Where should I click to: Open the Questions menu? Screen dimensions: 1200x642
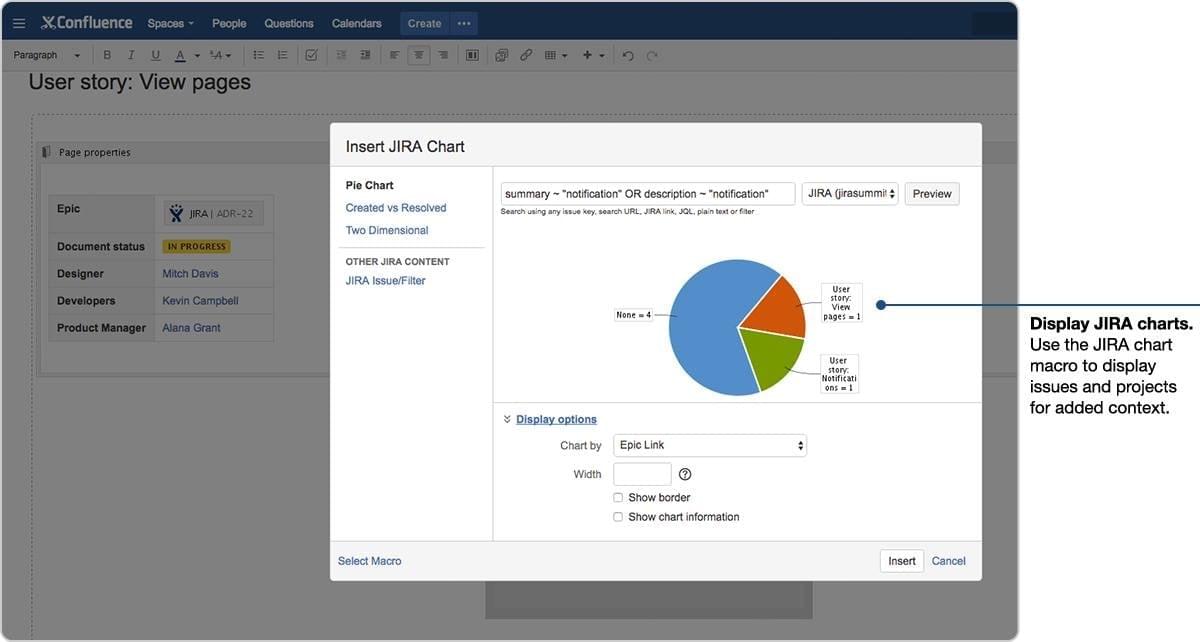click(x=289, y=23)
